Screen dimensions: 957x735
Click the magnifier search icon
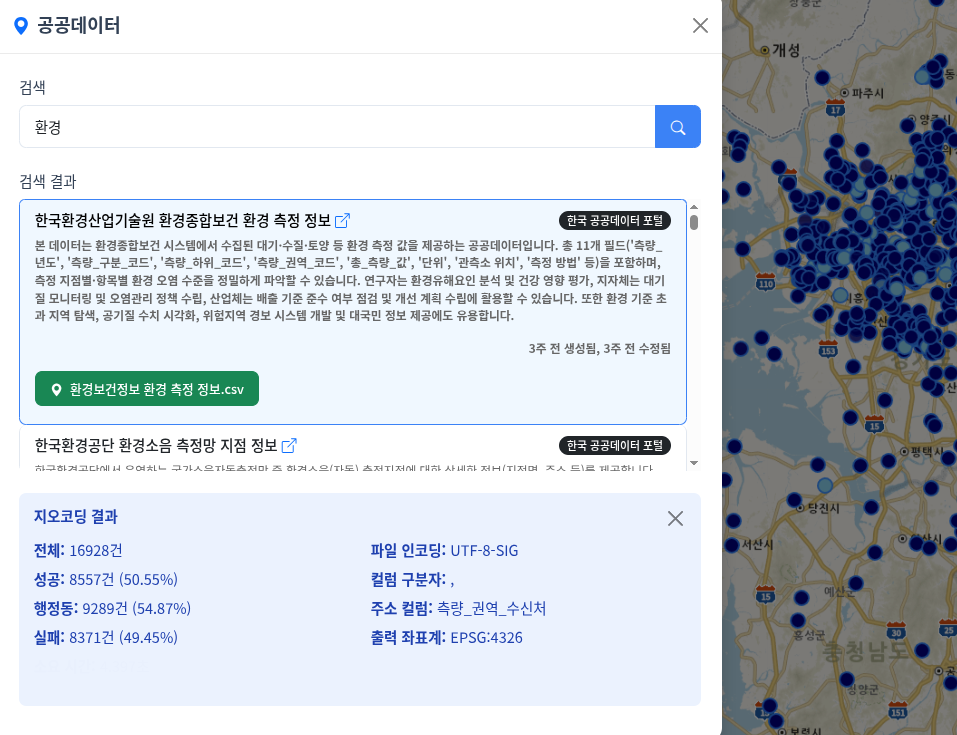pyautogui.click(x=677, y=126)
